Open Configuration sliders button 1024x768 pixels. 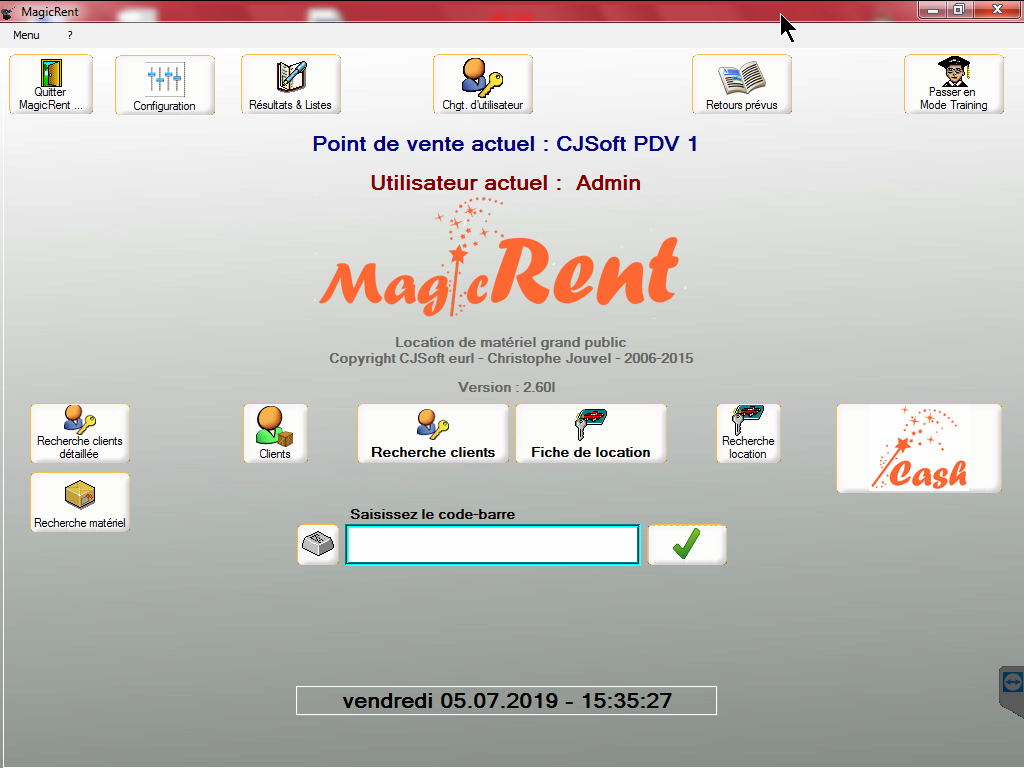pos(165,85)
